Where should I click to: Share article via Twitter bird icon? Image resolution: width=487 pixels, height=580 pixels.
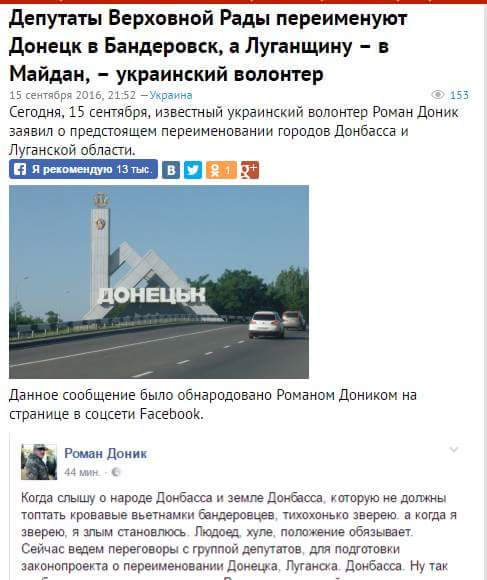pyautogui.click(x=193, y=170)
